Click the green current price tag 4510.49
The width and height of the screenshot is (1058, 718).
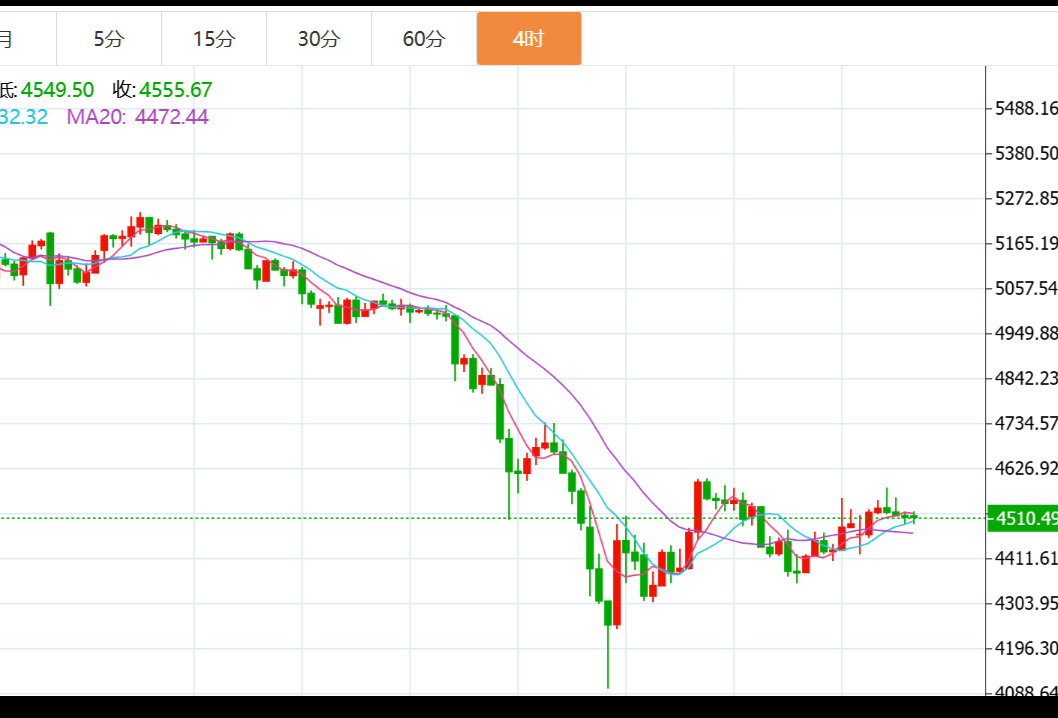[x=1022, y=518]
